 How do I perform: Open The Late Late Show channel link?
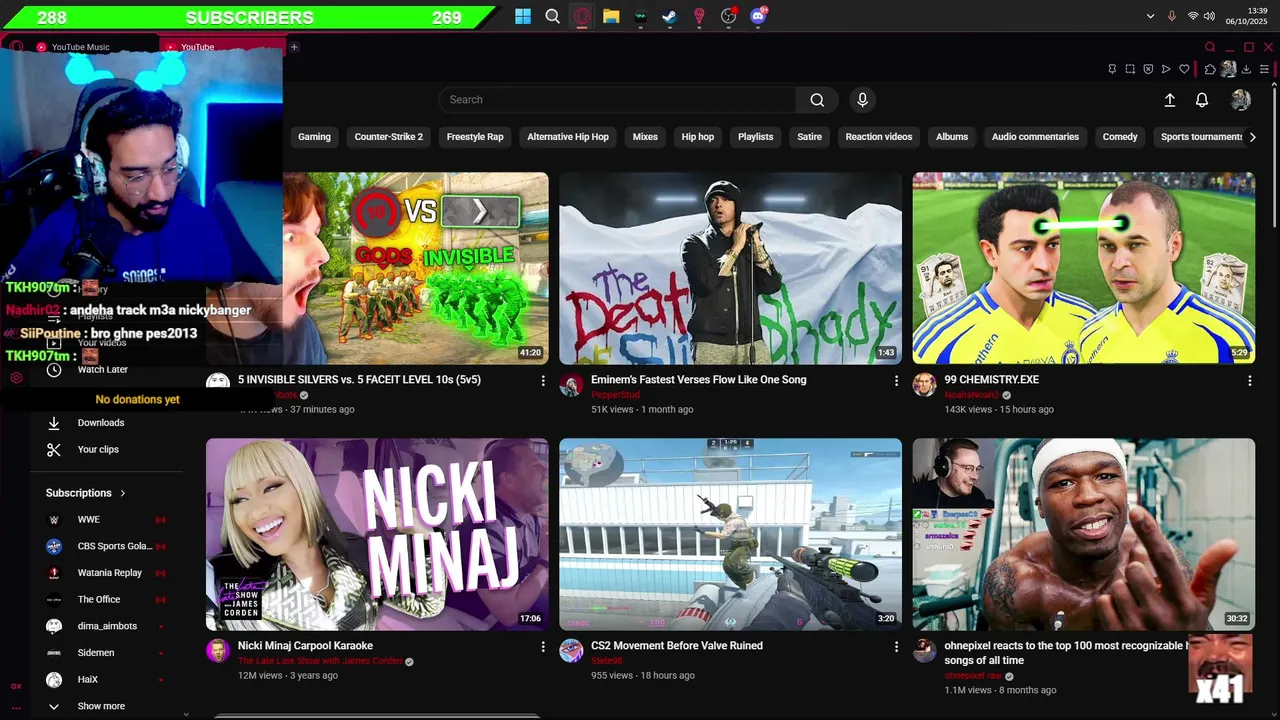point(320,661)
